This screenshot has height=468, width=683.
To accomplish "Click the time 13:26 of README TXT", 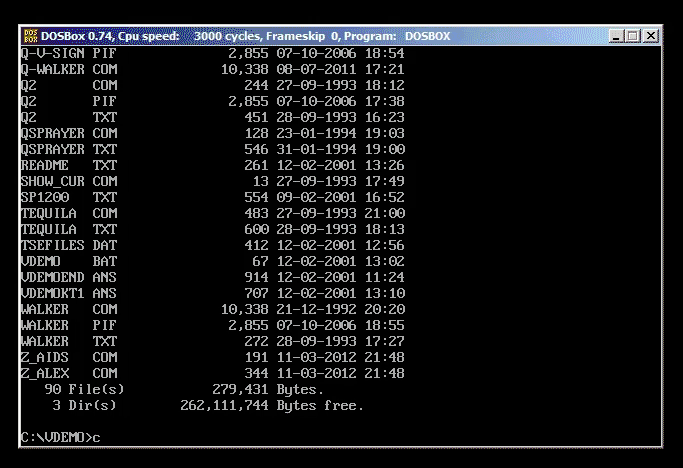I will 385,166.
